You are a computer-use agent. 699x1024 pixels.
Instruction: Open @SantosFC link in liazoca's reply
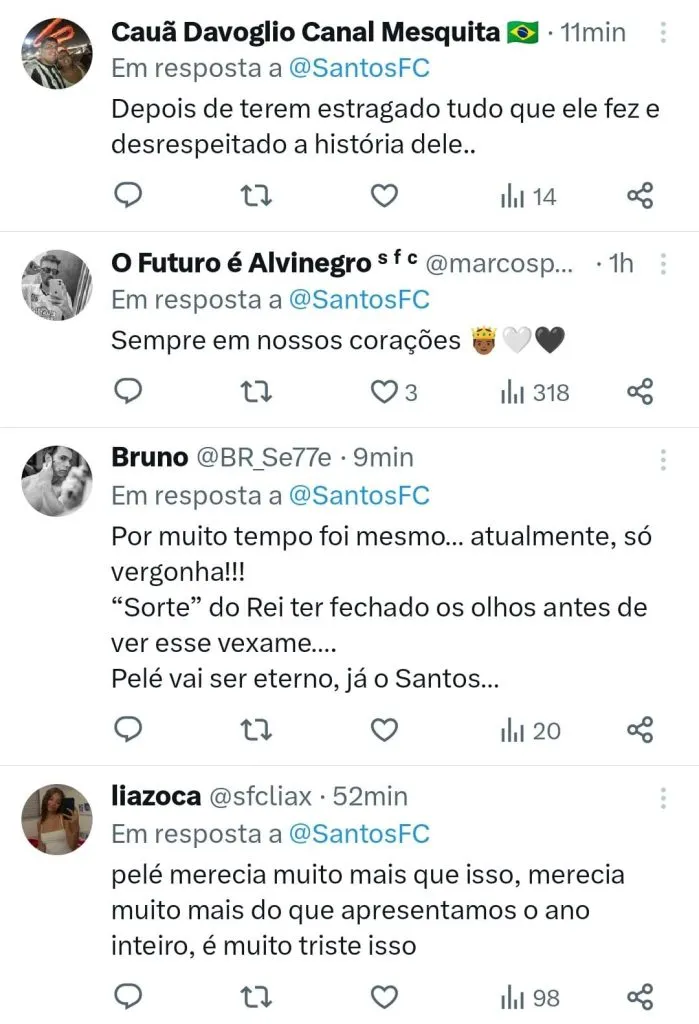(359, 834)
